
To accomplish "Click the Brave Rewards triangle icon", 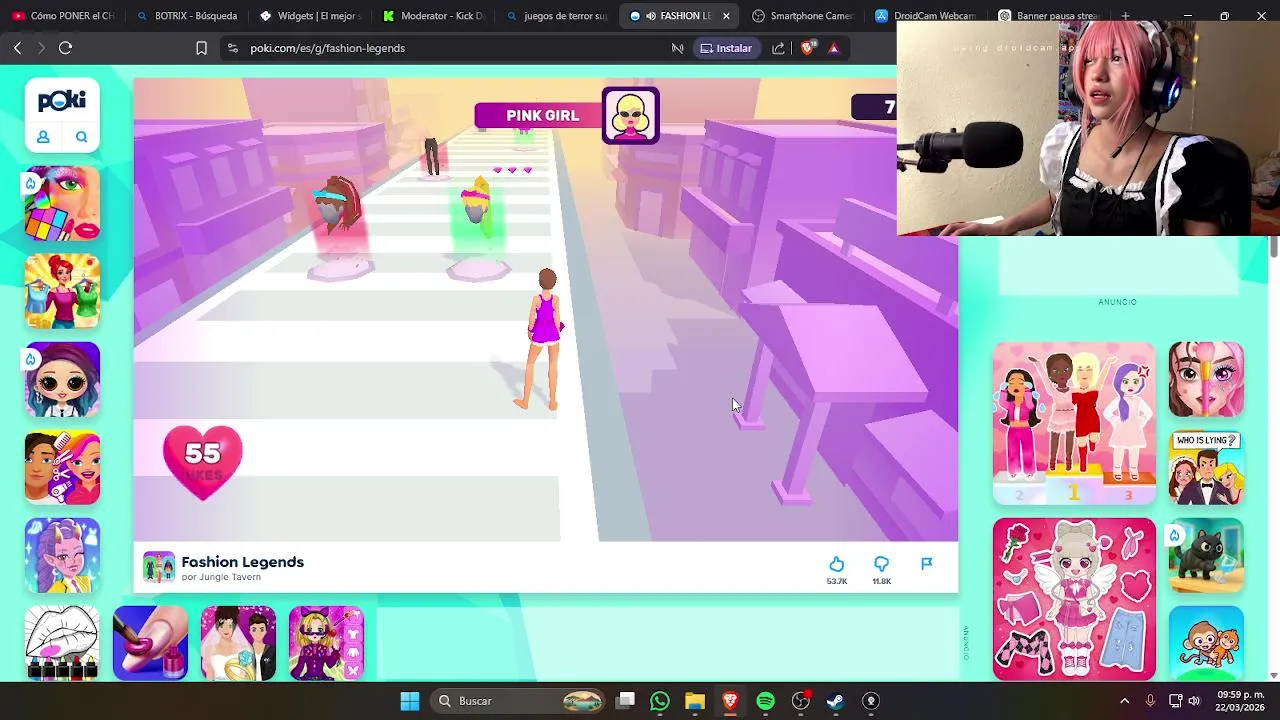I will pyautogui.click(x=834, y=48).
